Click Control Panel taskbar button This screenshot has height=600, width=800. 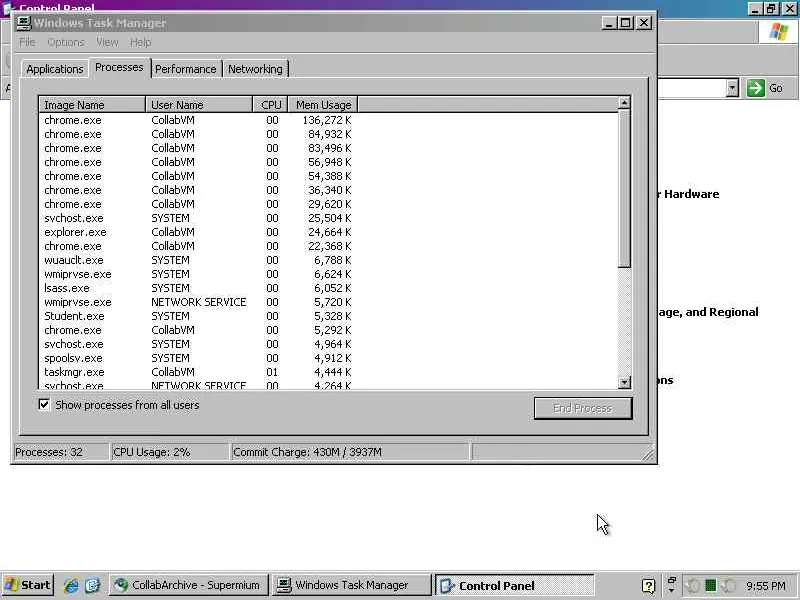tap(514, 585)
